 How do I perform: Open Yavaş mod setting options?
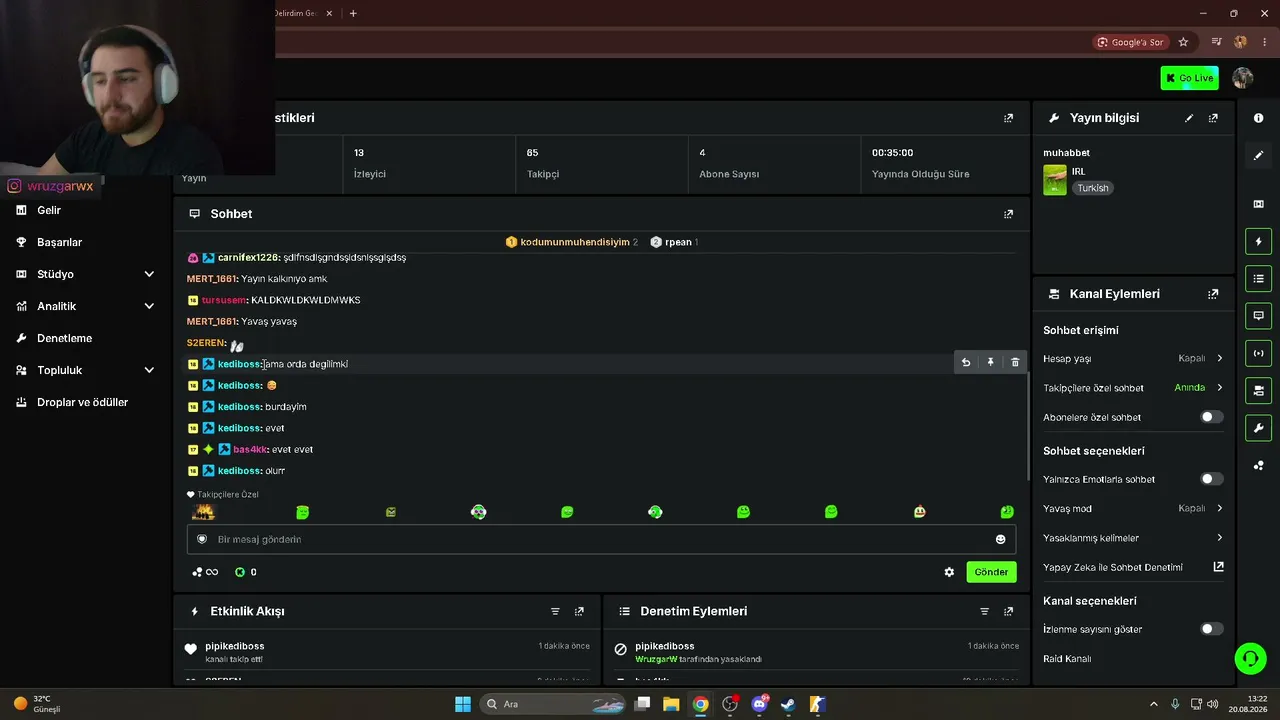tap(1133, 508)
